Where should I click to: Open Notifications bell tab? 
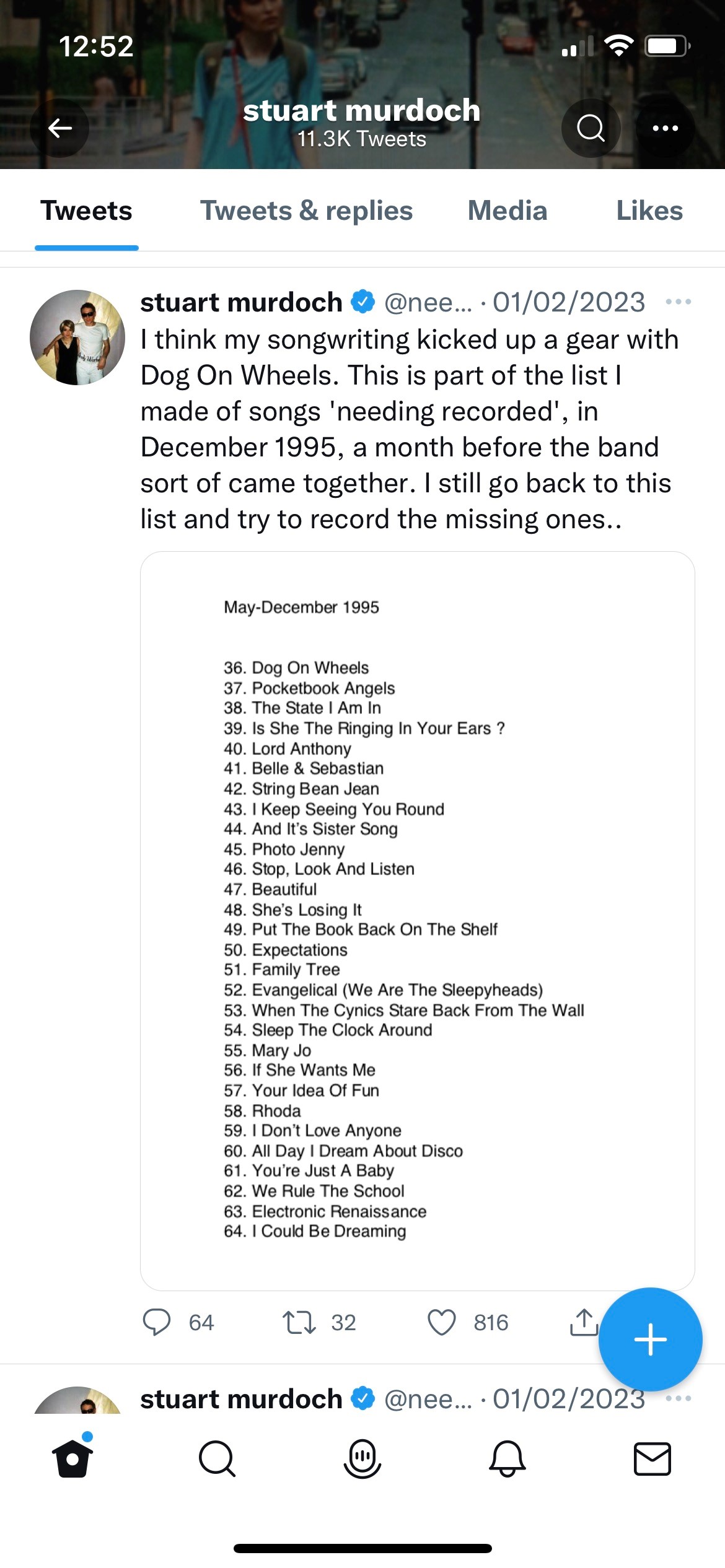click(x=507, y=1458)
